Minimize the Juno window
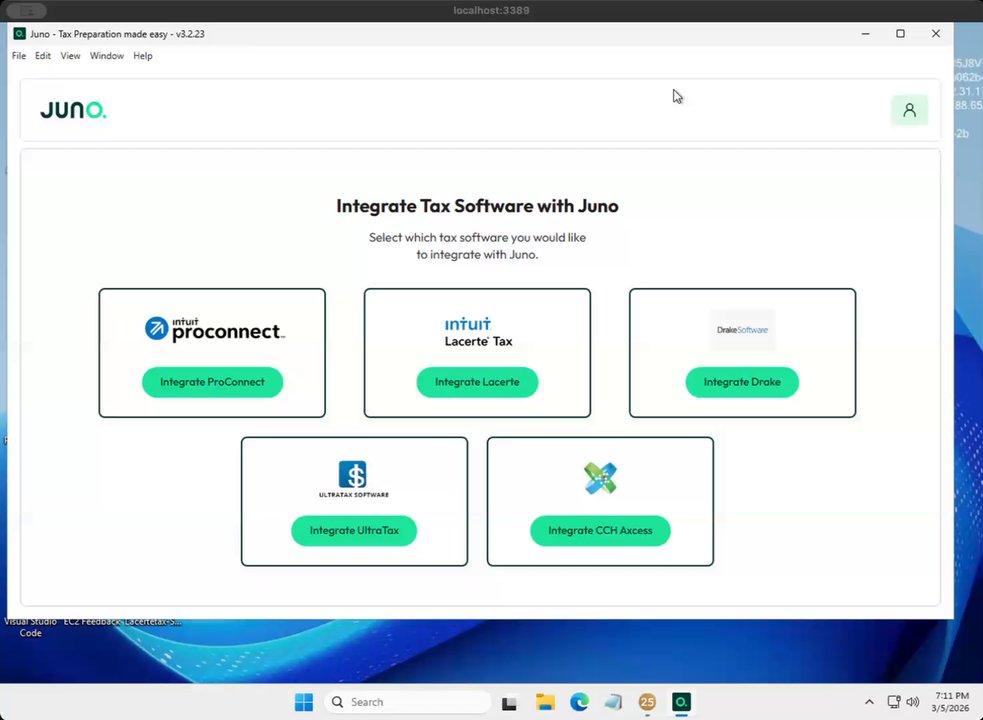Screen dimensions: 983x720 866,34
